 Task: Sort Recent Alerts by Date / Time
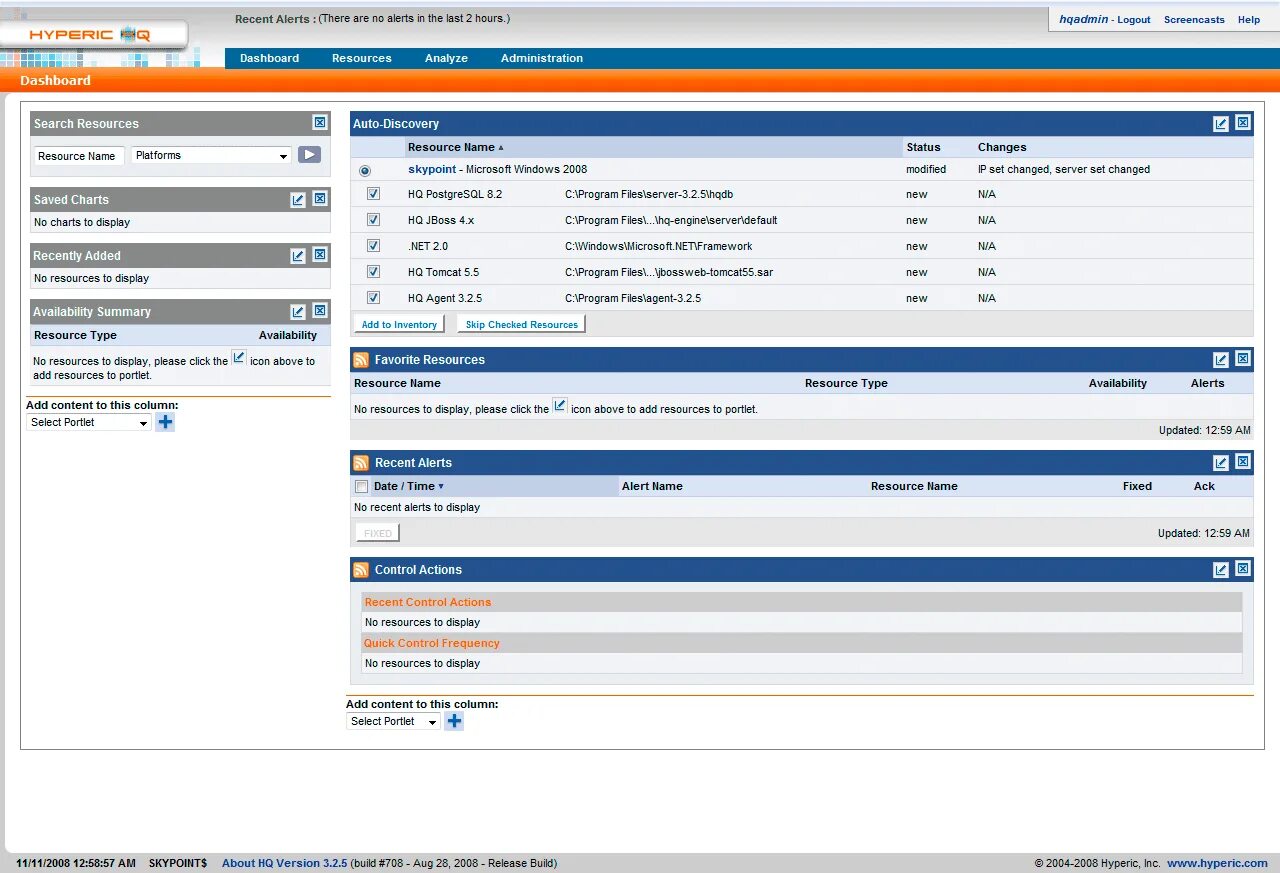pos(408,486)
